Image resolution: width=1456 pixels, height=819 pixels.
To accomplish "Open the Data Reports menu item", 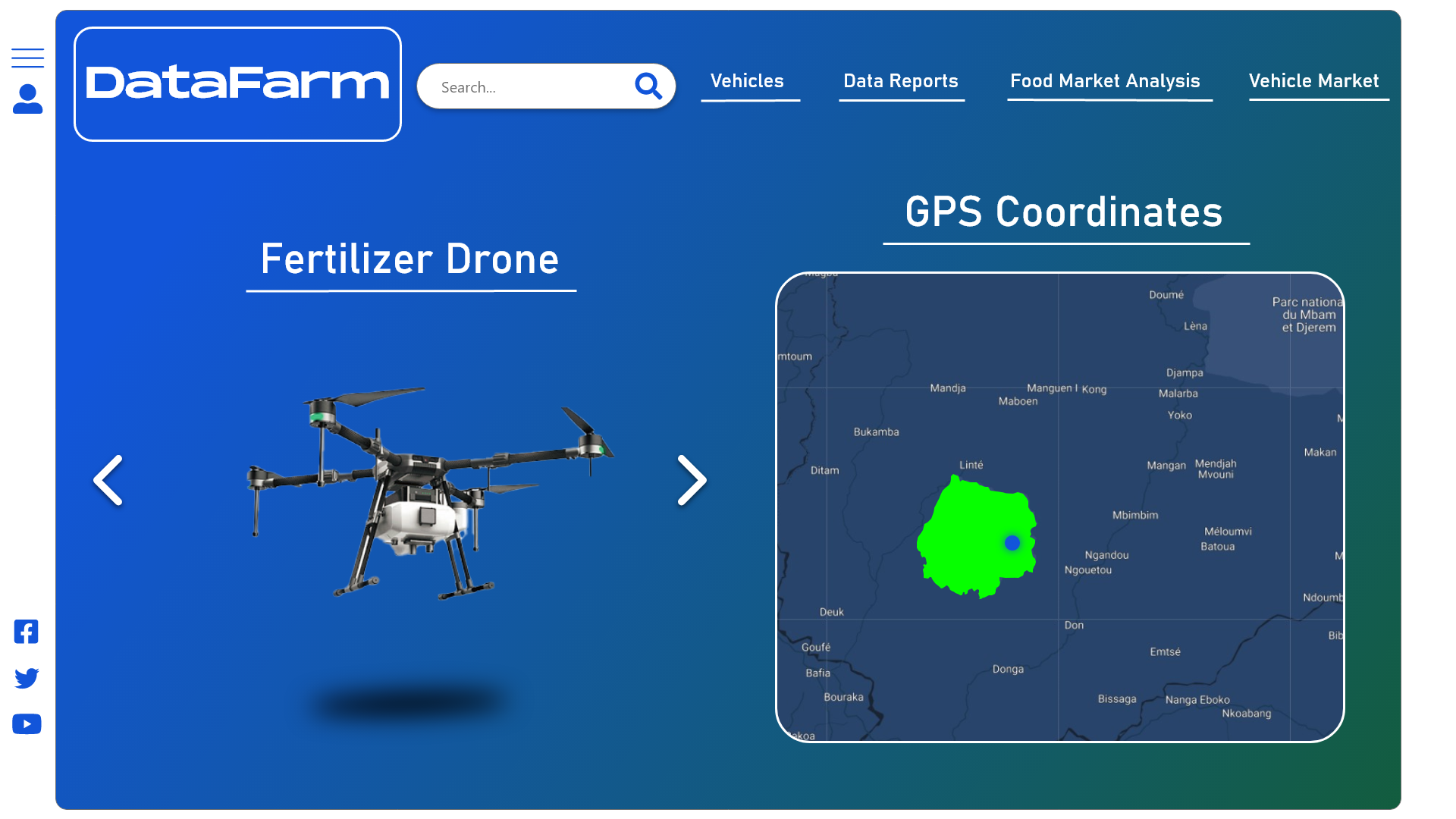I will coord(901,81).
